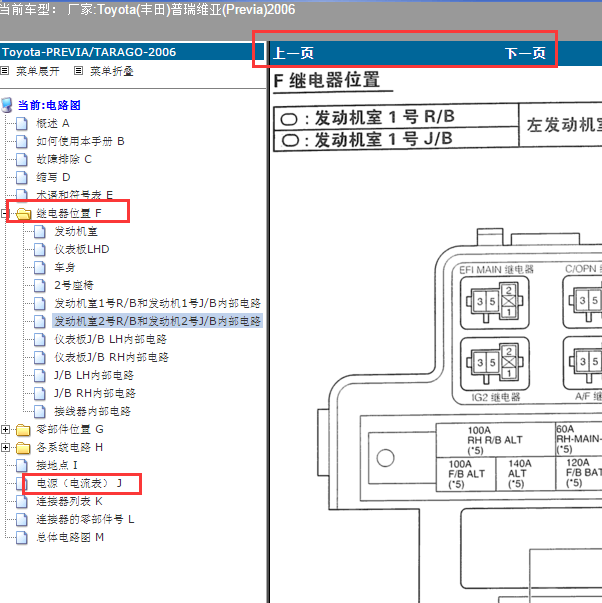Click page icon beside 接线器内部电路
This screenshot has width=602, height=603.
click(40, 411)
